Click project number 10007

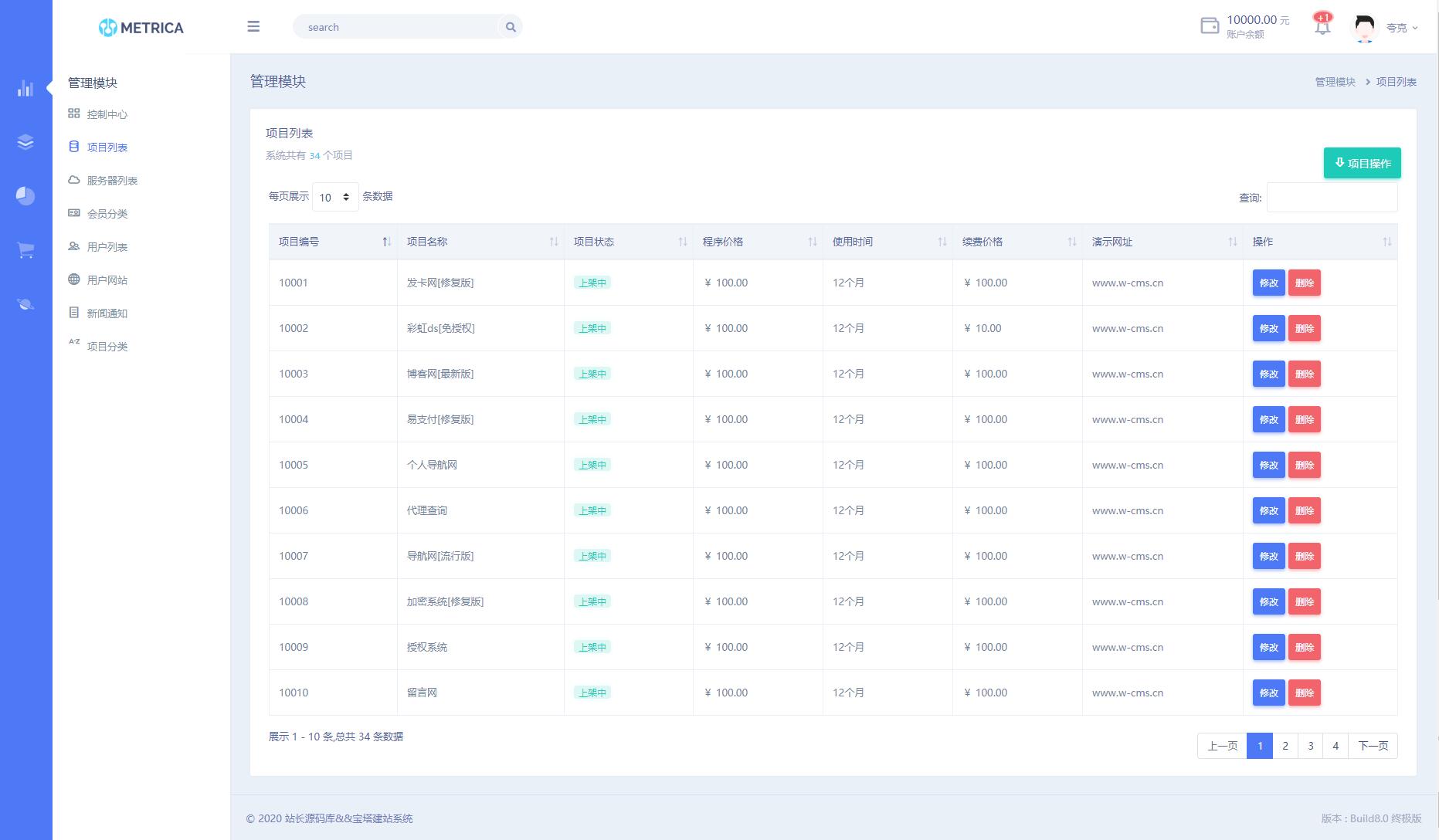(294, 556)
